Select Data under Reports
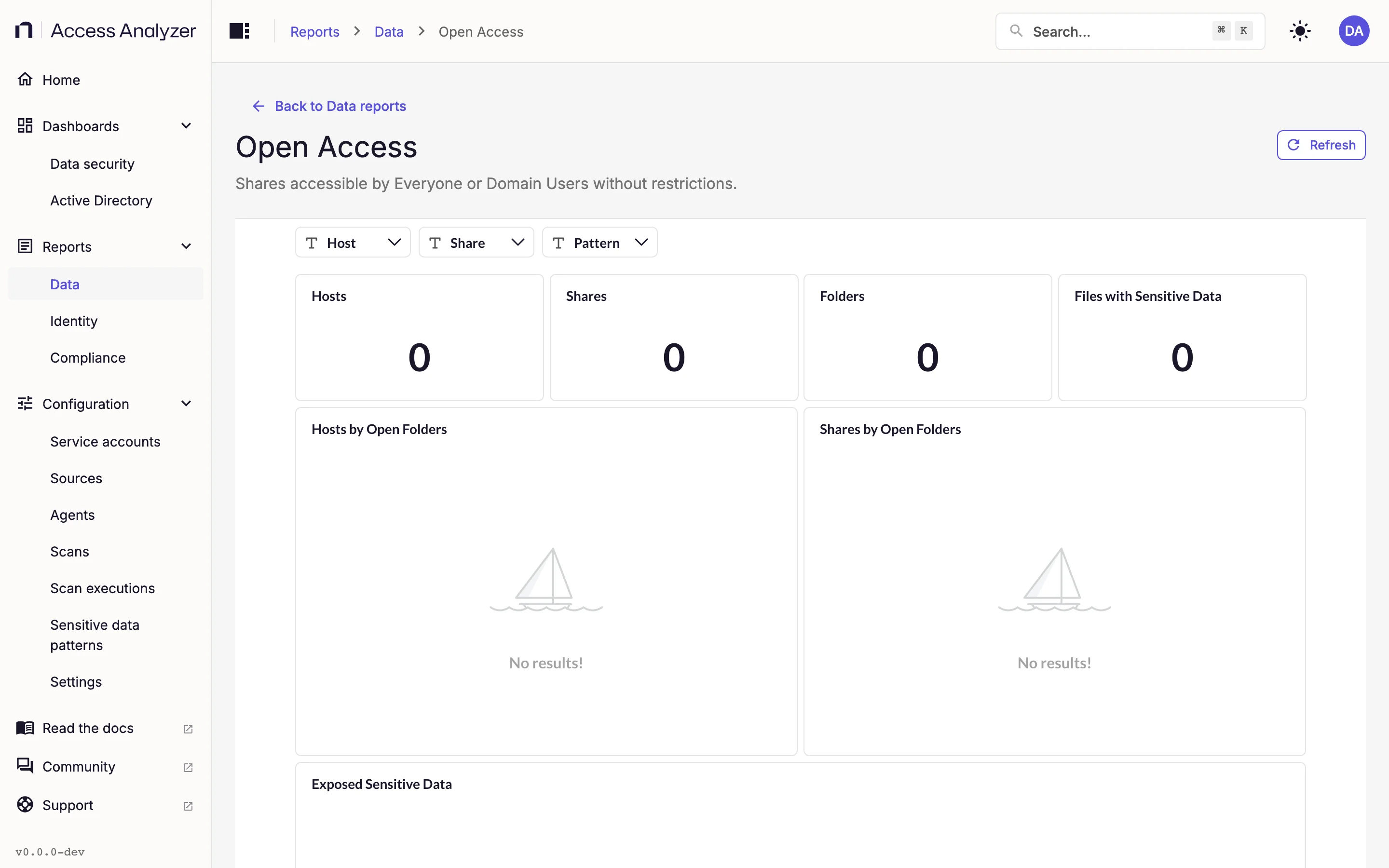 click(106, 284)
